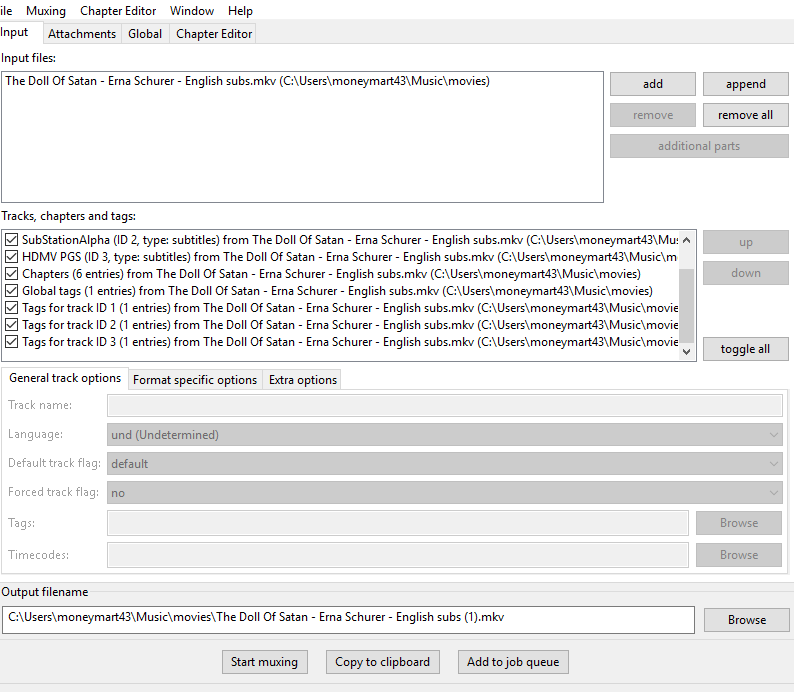Toggle the SubStationAlpha subtitles track checkbox
Screen dimensions: 794x692
click(12, 240)
